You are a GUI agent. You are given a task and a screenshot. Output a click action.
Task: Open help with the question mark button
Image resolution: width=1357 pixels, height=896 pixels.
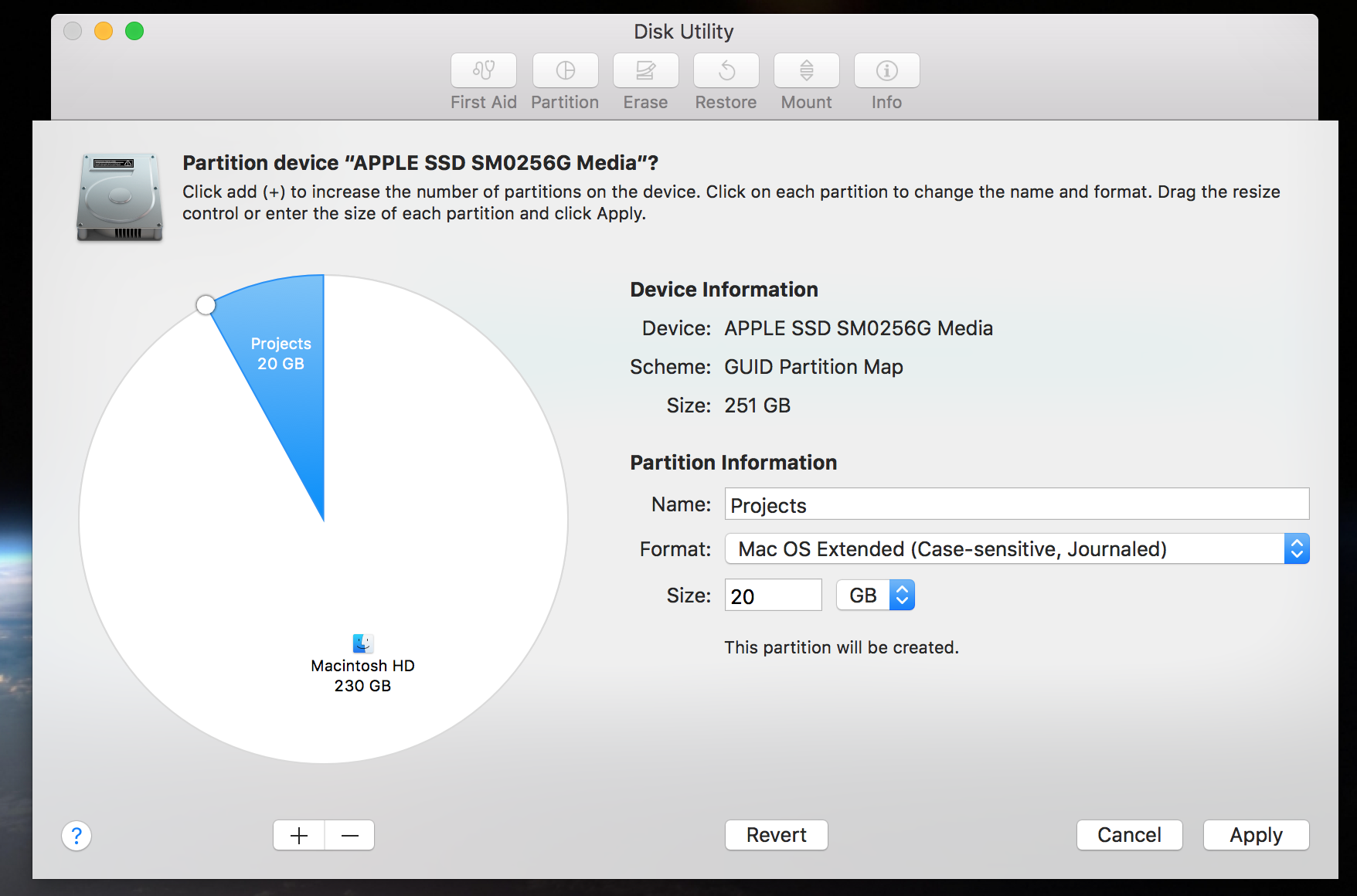pyautogui.click(x=77, y=835)
